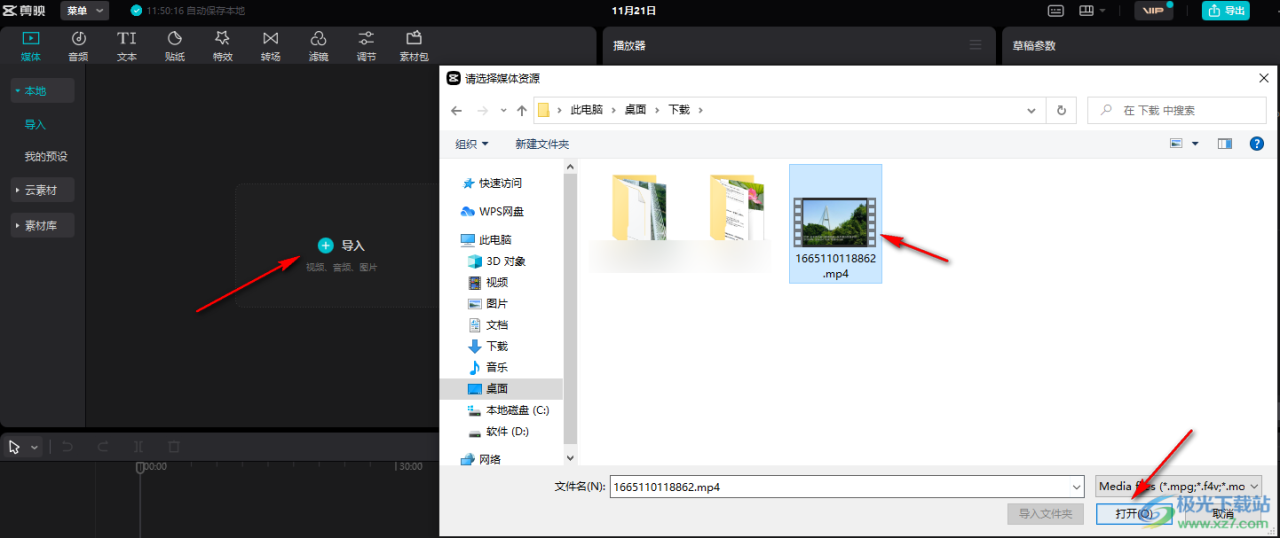Click the 文件名 filename input field
1280x538 pixels.
pos(847,487)
